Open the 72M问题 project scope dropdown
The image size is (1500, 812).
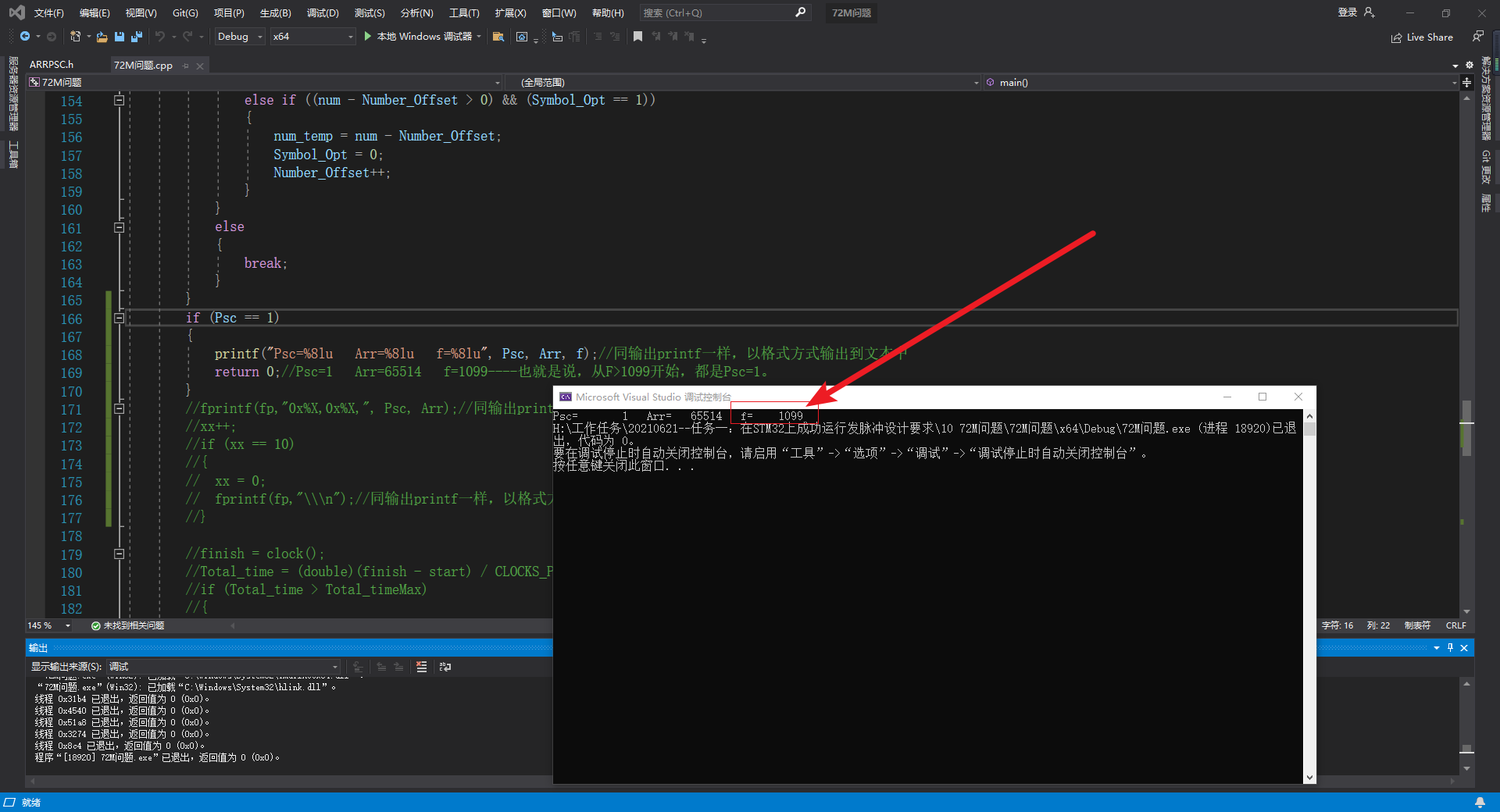[264, 82]
